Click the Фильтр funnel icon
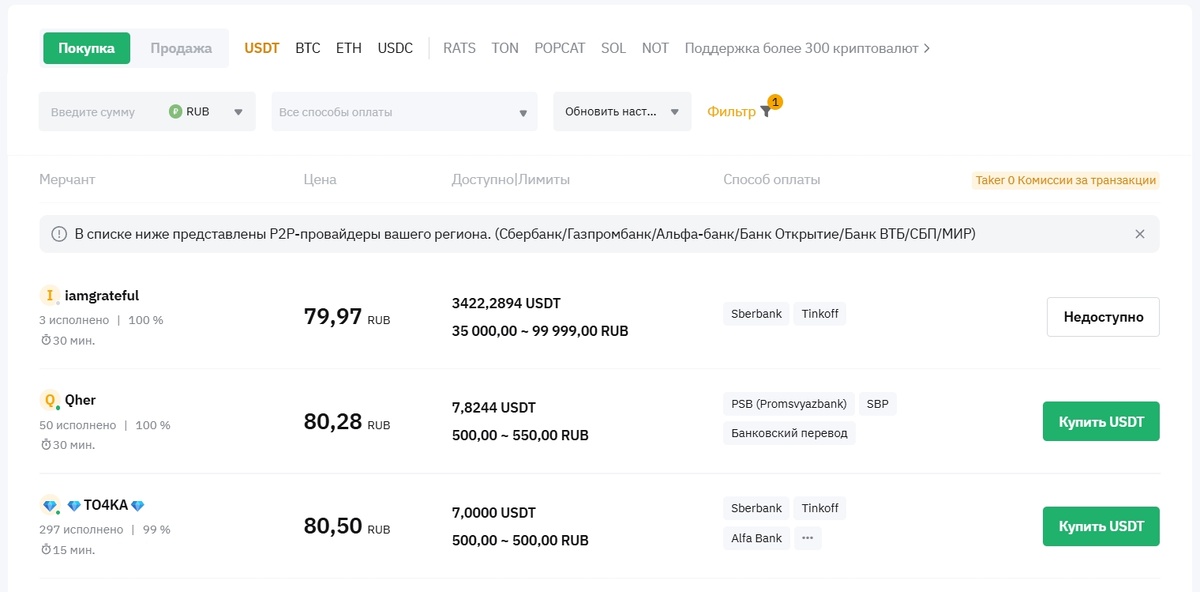Viewport: 1200px width, 592px height. pyautogui.click(x=765, y=112)
